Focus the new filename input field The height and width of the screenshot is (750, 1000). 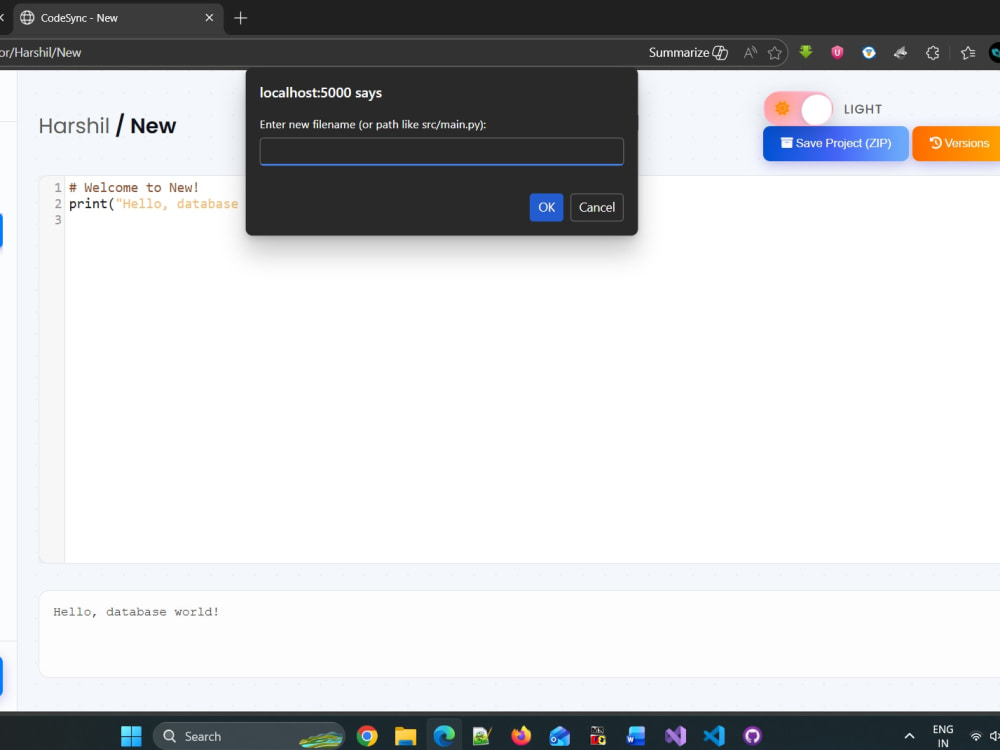(x=441, y=151)
